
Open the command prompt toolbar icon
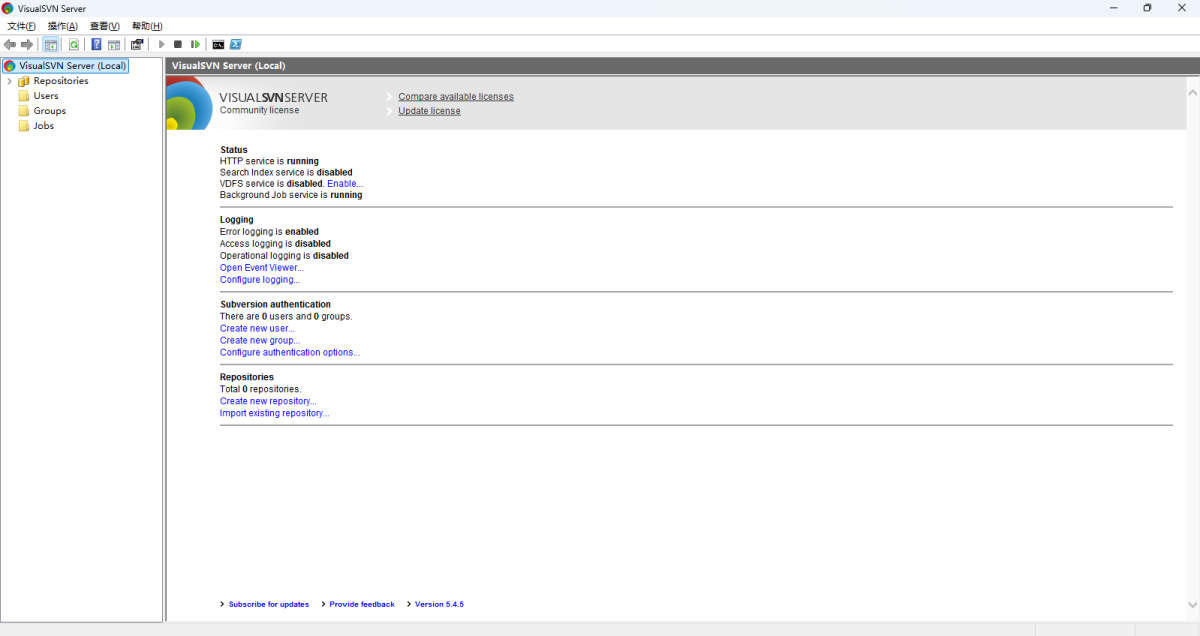point(218,44)
